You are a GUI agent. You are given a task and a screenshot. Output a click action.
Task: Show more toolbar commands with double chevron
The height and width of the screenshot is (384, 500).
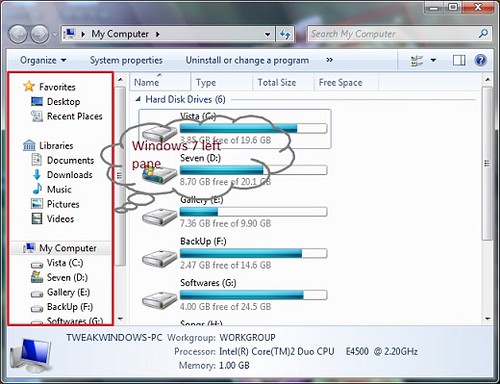pos(329,60)
